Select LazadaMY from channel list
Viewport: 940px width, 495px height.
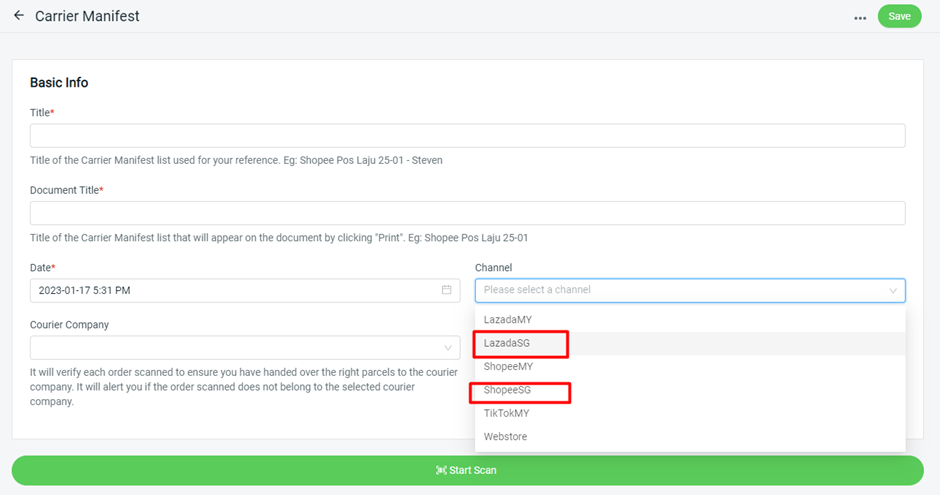click(x=690, y=319)
